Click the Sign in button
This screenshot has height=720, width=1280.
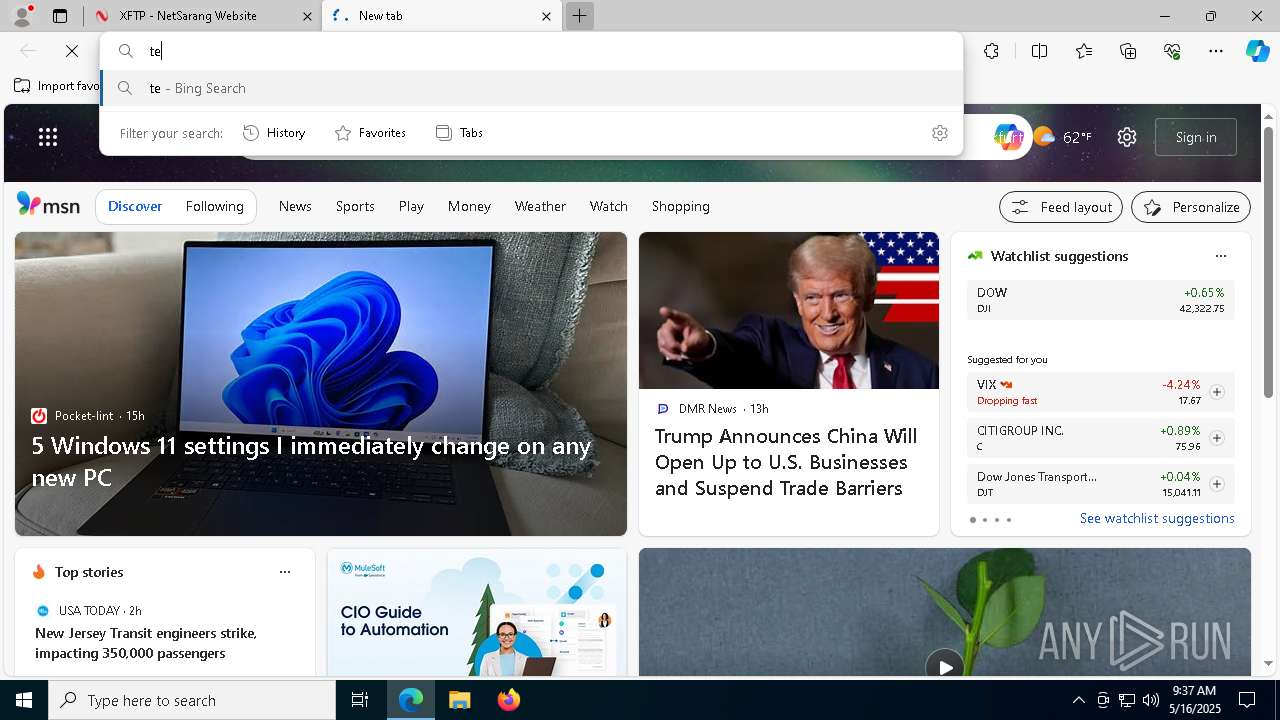pyautogui.click(x=1196, y=137)
